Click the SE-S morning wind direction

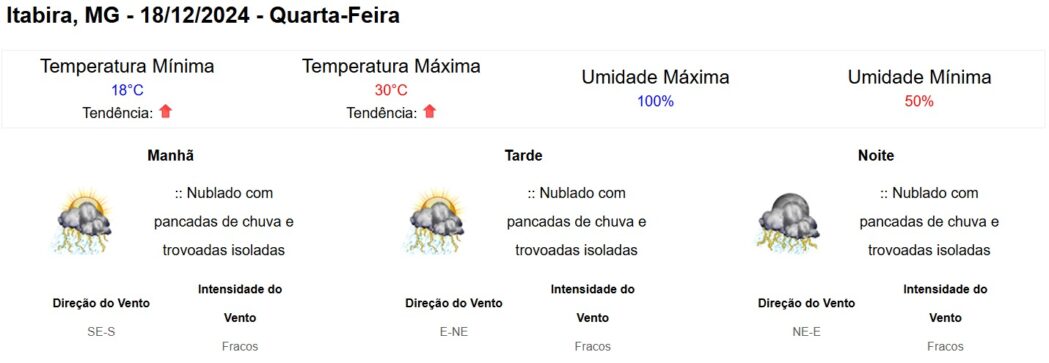(101, 332)
